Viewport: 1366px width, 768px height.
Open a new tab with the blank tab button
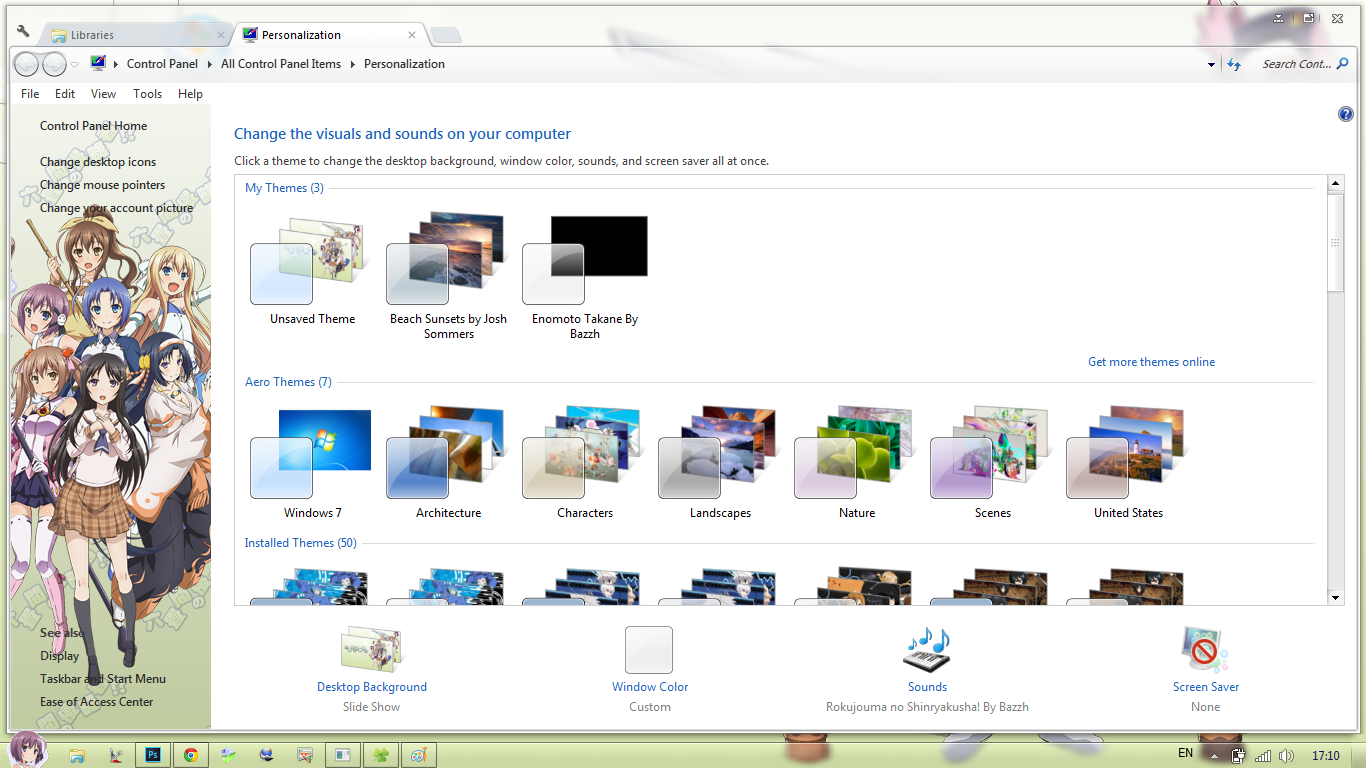tap(446, 36)
